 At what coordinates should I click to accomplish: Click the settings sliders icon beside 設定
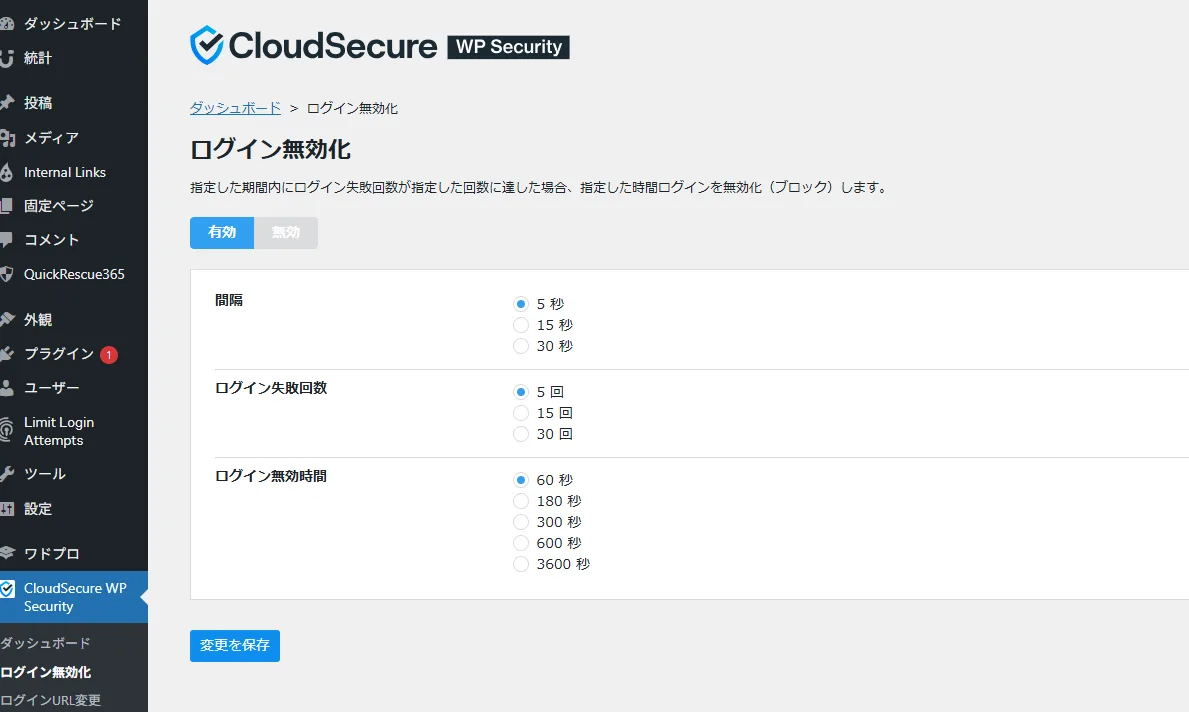(7, 510)
